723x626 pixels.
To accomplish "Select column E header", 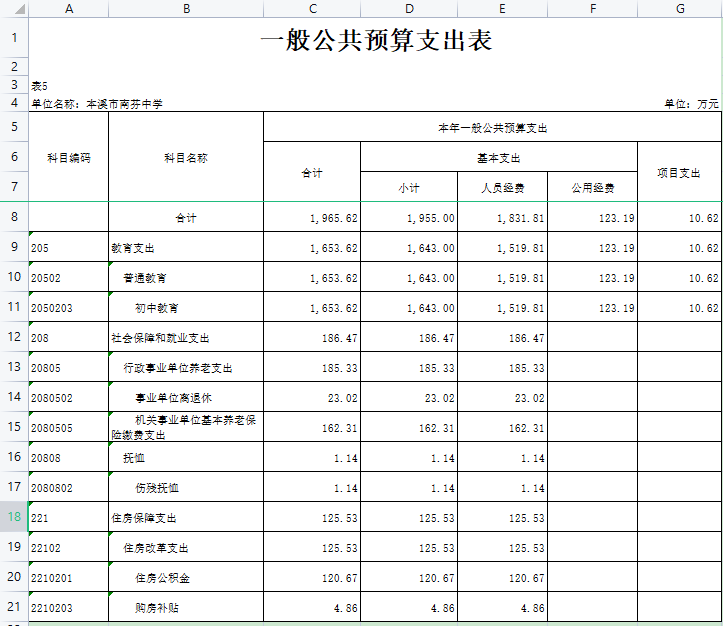I will click(502, 9).
